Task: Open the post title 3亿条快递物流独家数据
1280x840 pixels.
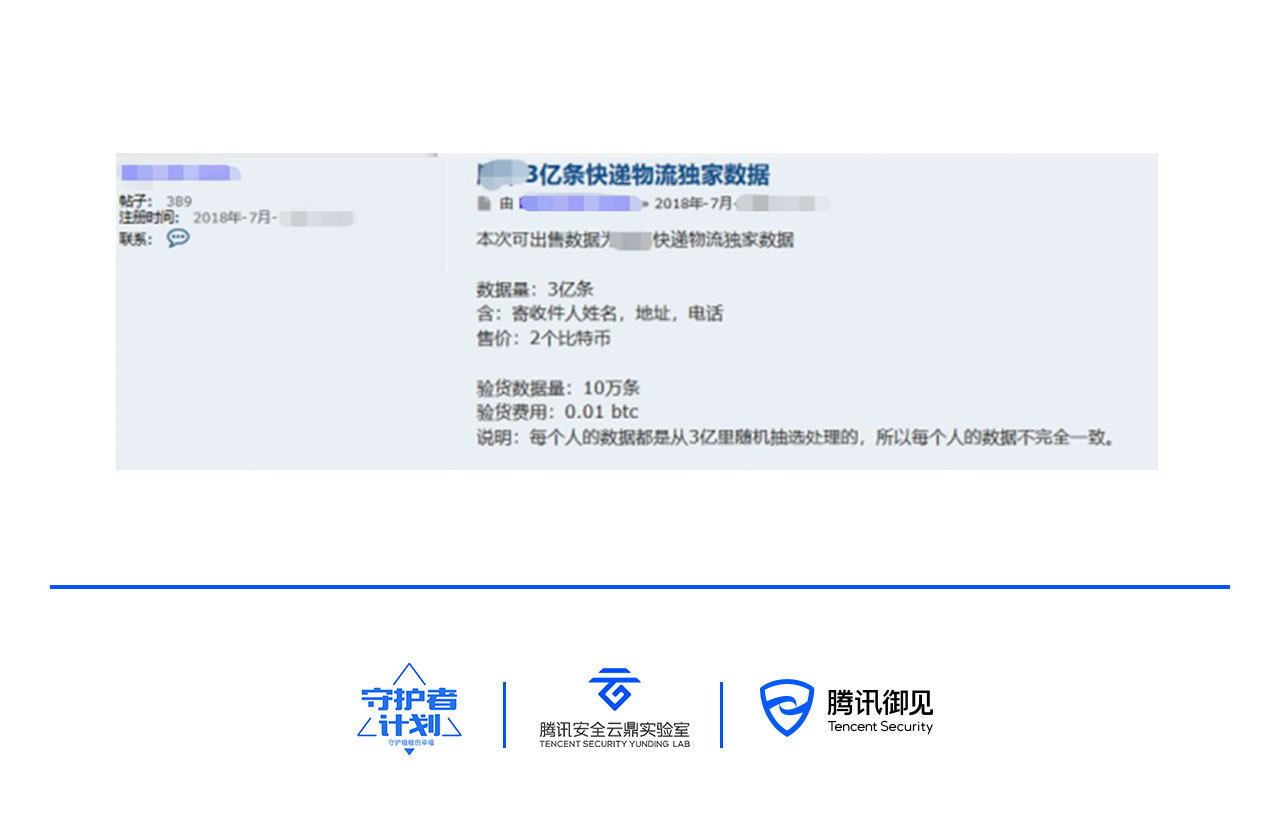Action: point(647,175)
